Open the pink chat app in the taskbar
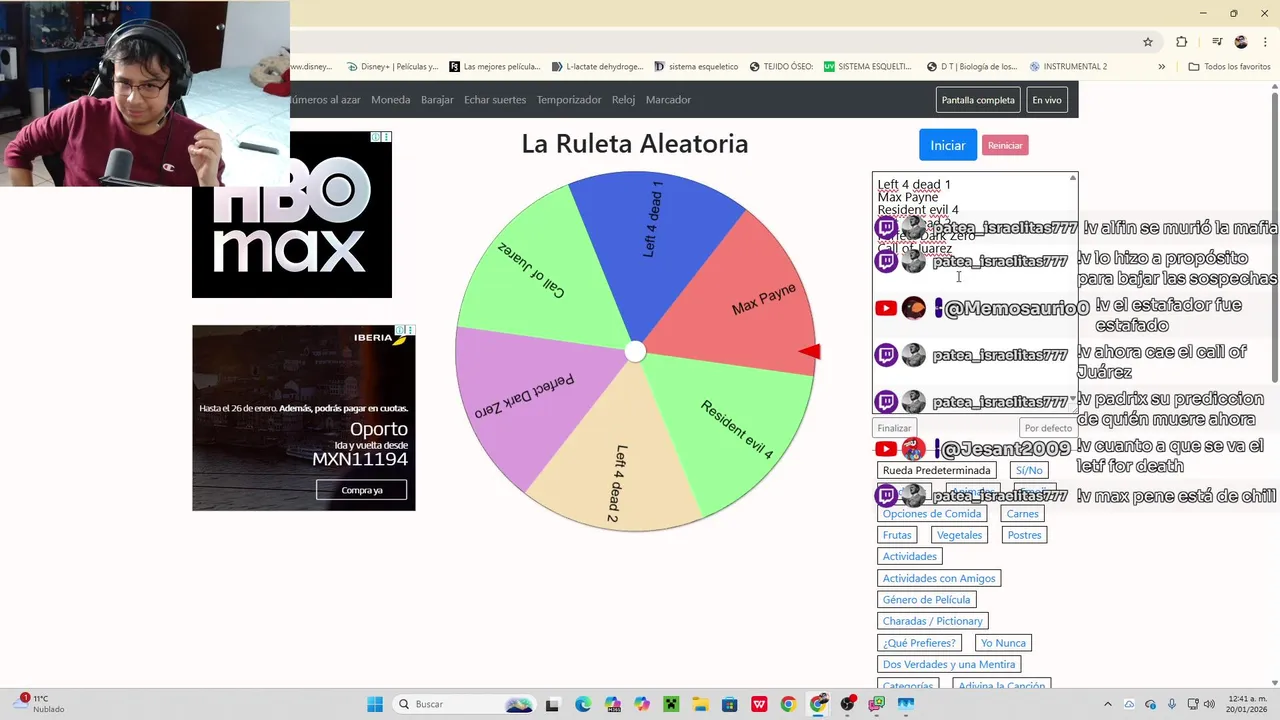Viewport: 1280px width, 720px height. point(877,704)
